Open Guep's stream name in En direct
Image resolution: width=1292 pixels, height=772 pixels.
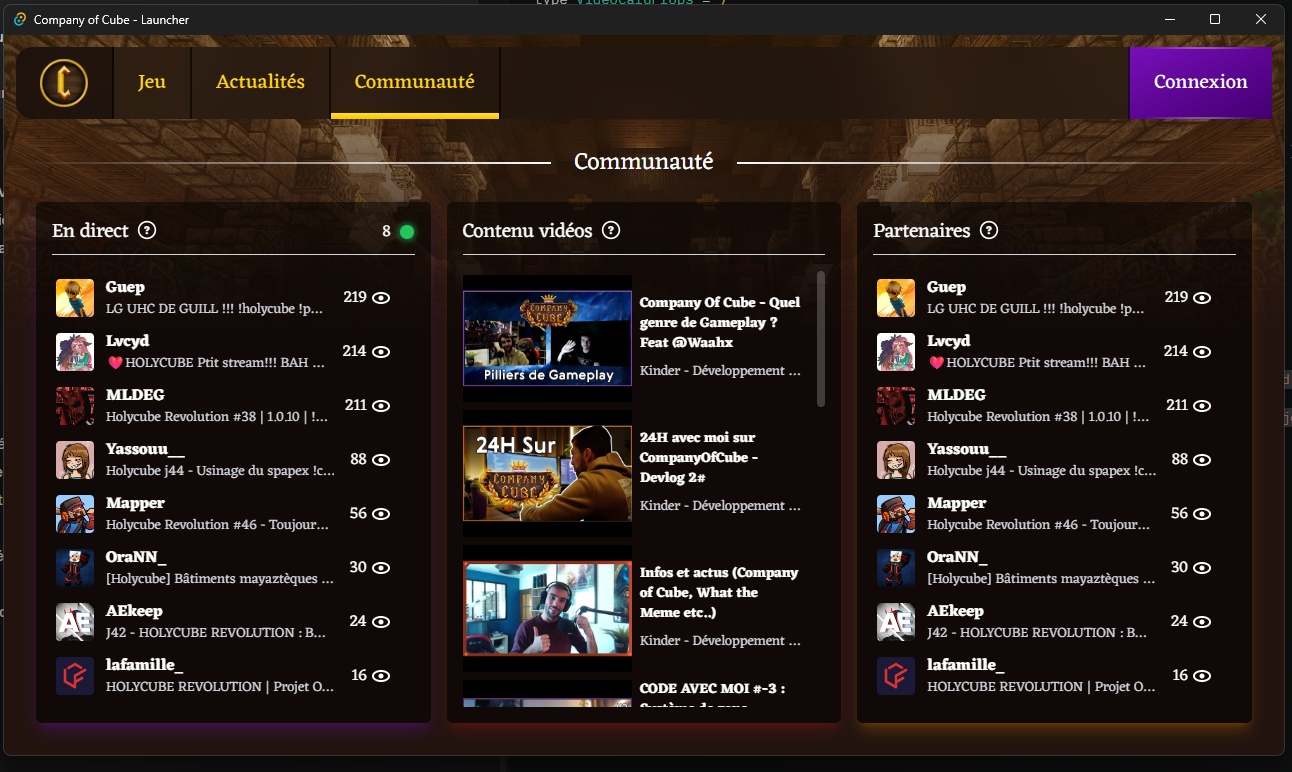coord(125,288)
